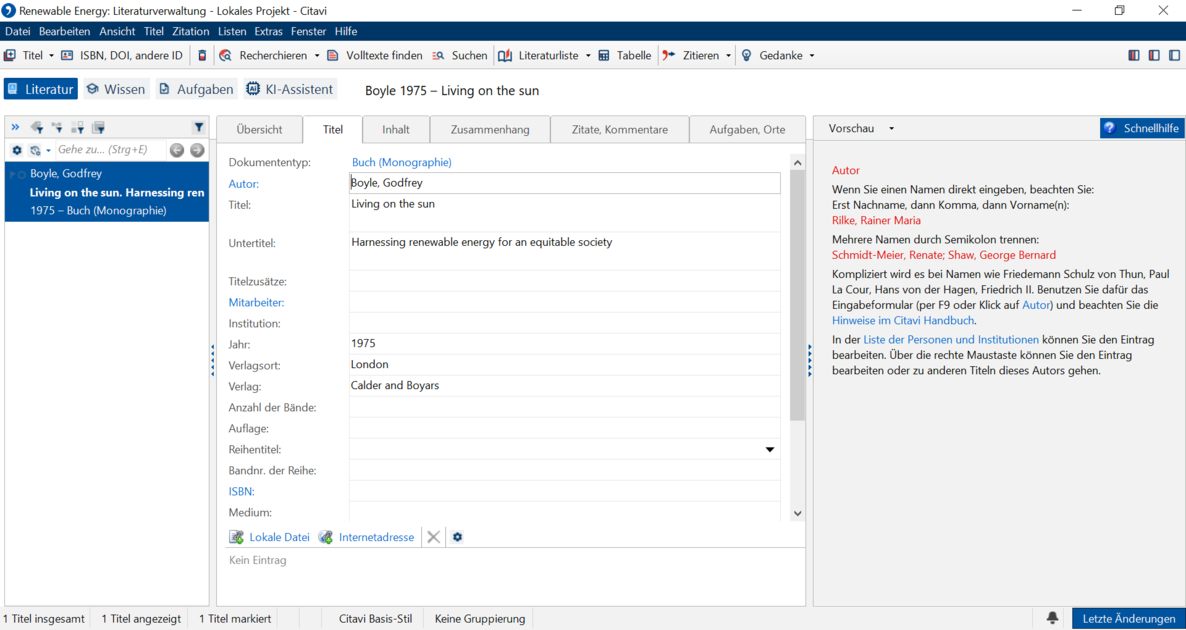This screenshot has height=630, width=1186.
Task: Expand the Reihentitel dropdown arrow
Action: click(770, 449)
